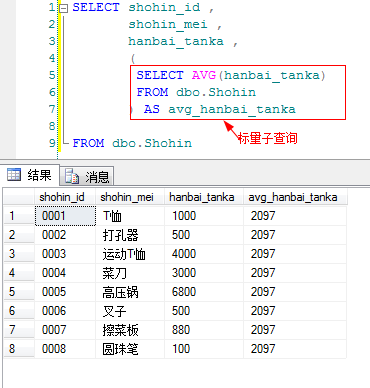Place cursor on shohin_mei in line 2
Screen dimensions: 370x388
(x=168, y=24)
